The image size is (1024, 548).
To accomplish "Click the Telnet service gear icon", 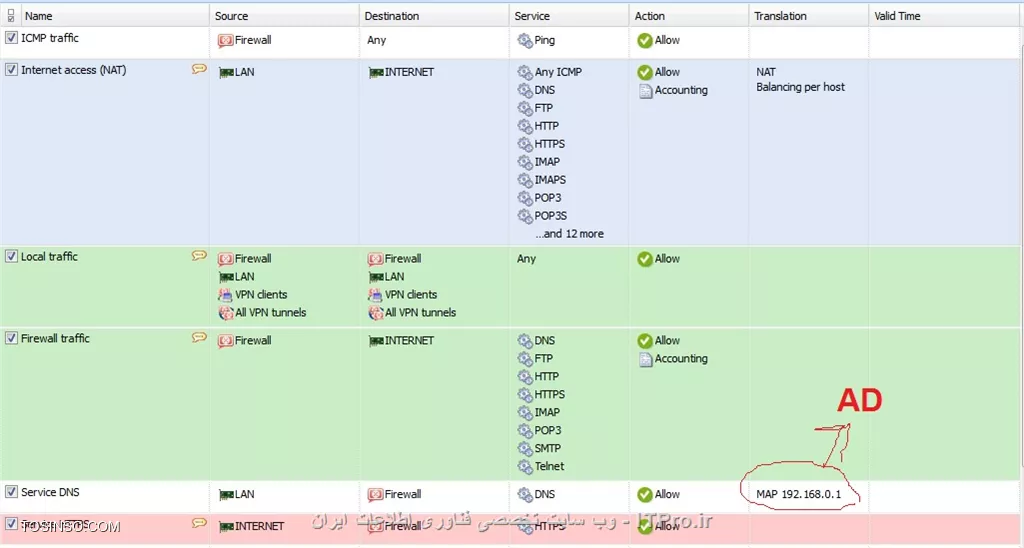I will pos(525,466).
